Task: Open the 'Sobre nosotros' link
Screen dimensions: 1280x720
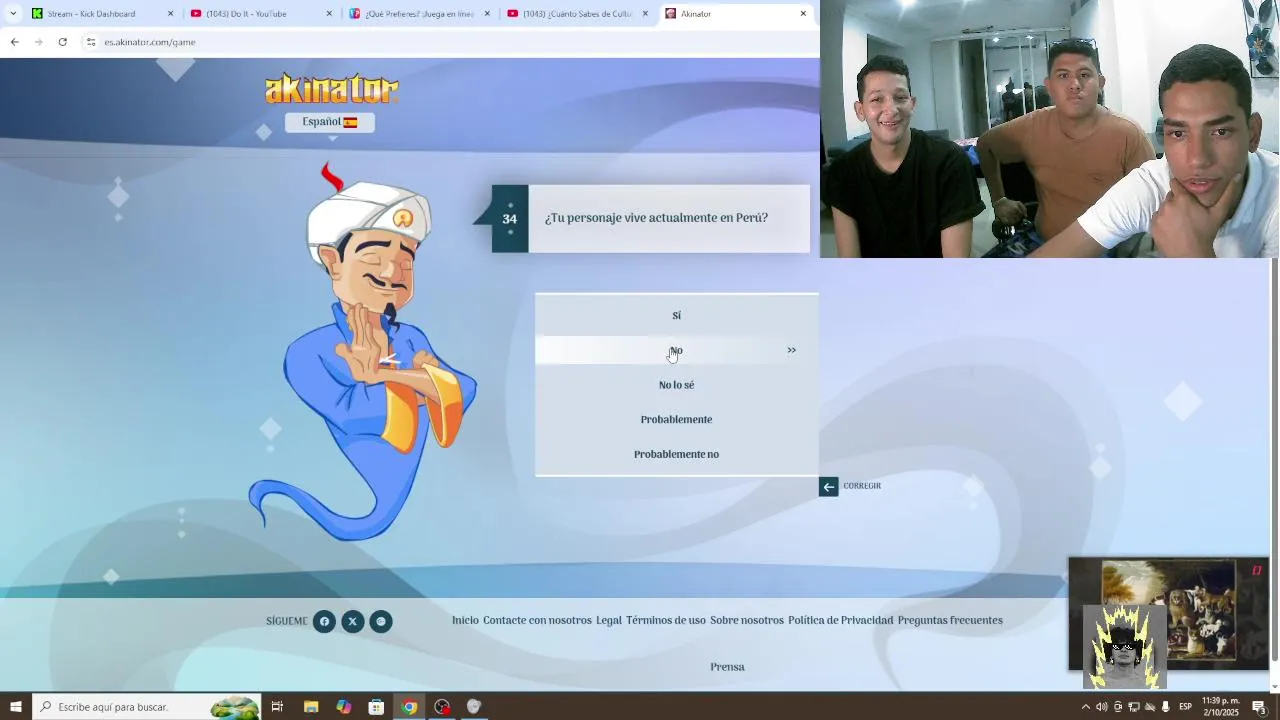Action: pyautogui.click(x=747, y=620)
